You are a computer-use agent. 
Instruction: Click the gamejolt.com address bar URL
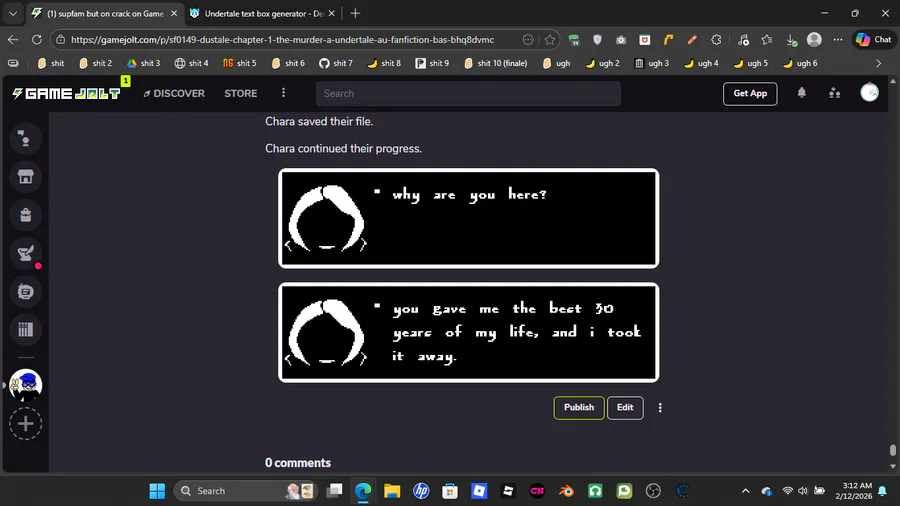point(282,40)
